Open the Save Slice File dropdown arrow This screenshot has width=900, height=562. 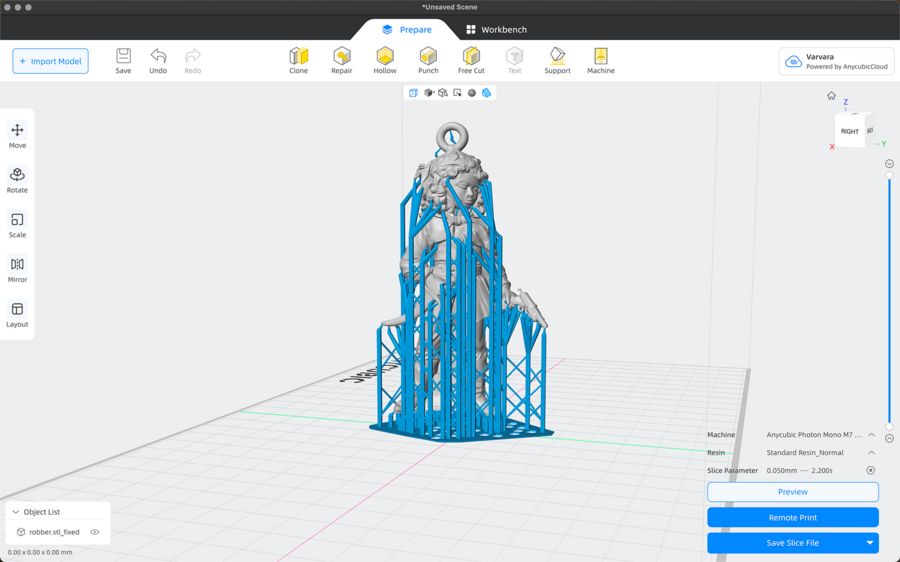click(869, 543)
